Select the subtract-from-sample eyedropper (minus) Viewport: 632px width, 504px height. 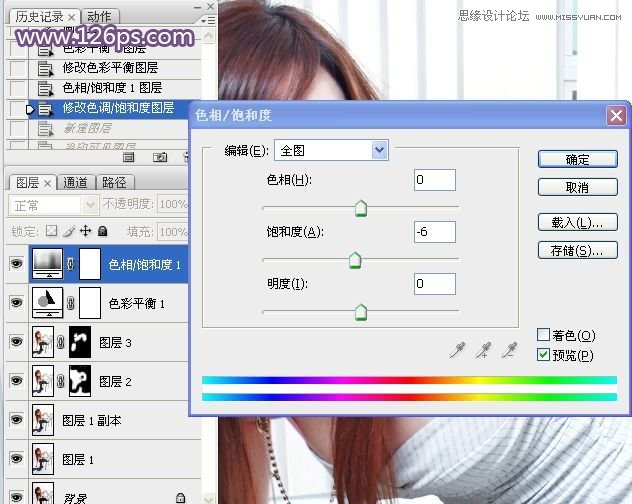(x=509, y=350)
